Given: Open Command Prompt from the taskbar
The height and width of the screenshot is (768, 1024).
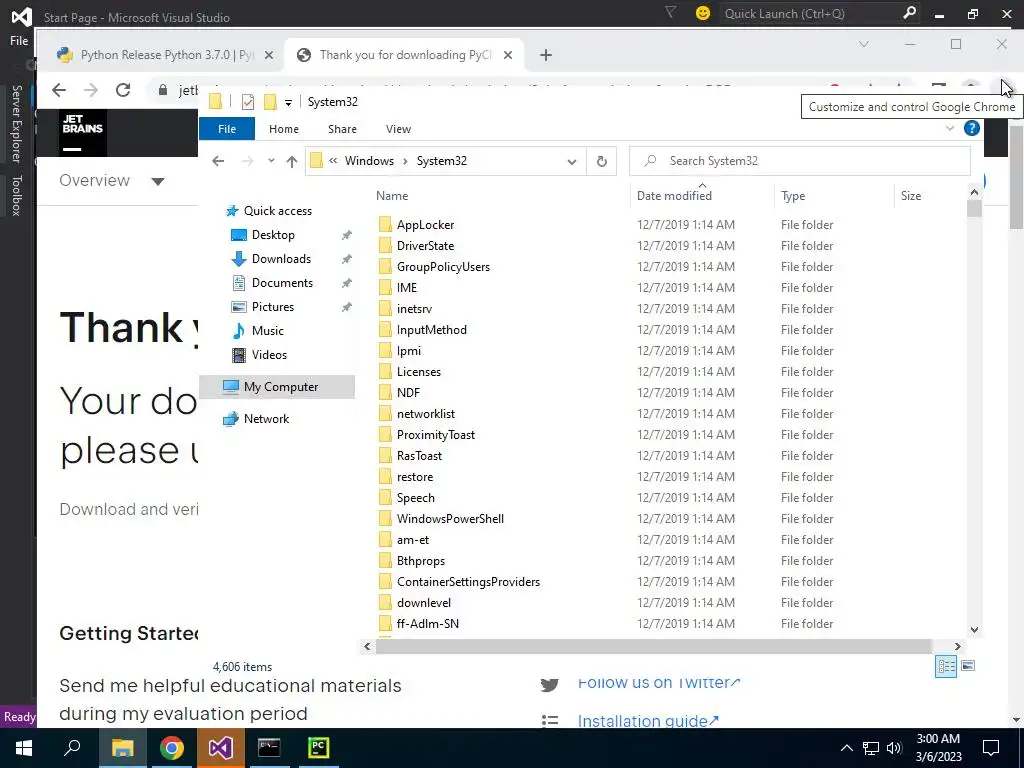Looking at the screenshot, I should tap(269, 748).
